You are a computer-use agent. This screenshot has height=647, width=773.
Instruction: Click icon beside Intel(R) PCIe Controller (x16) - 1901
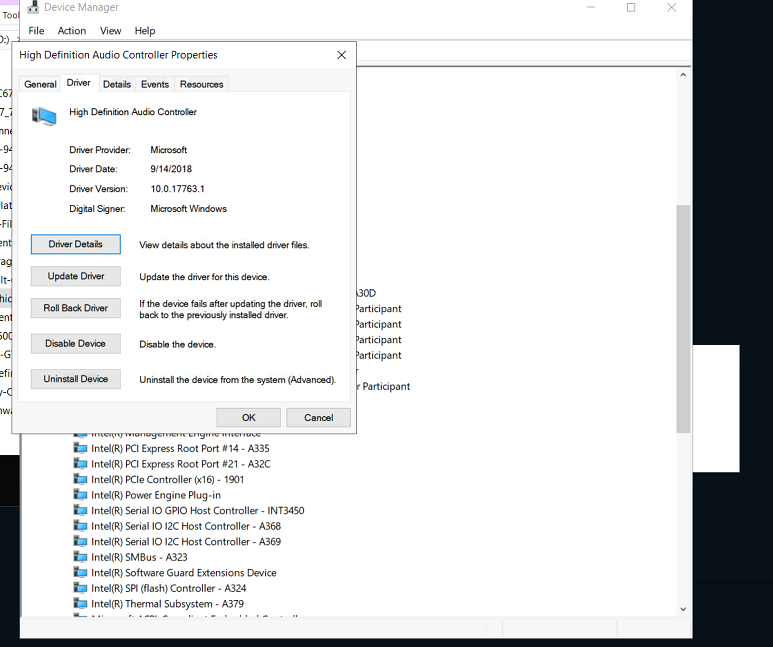80,479
